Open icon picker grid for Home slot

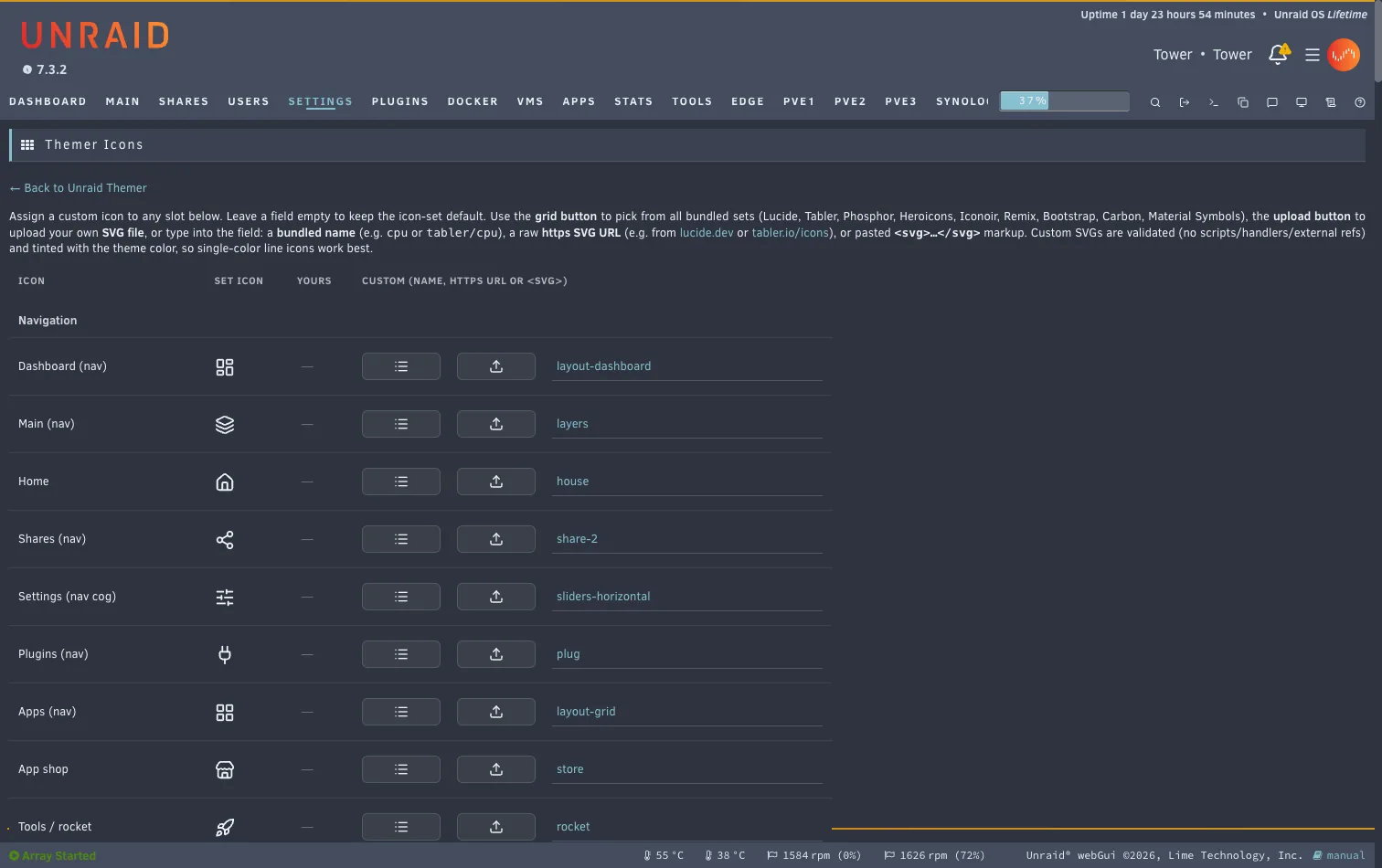pos(401,482)
